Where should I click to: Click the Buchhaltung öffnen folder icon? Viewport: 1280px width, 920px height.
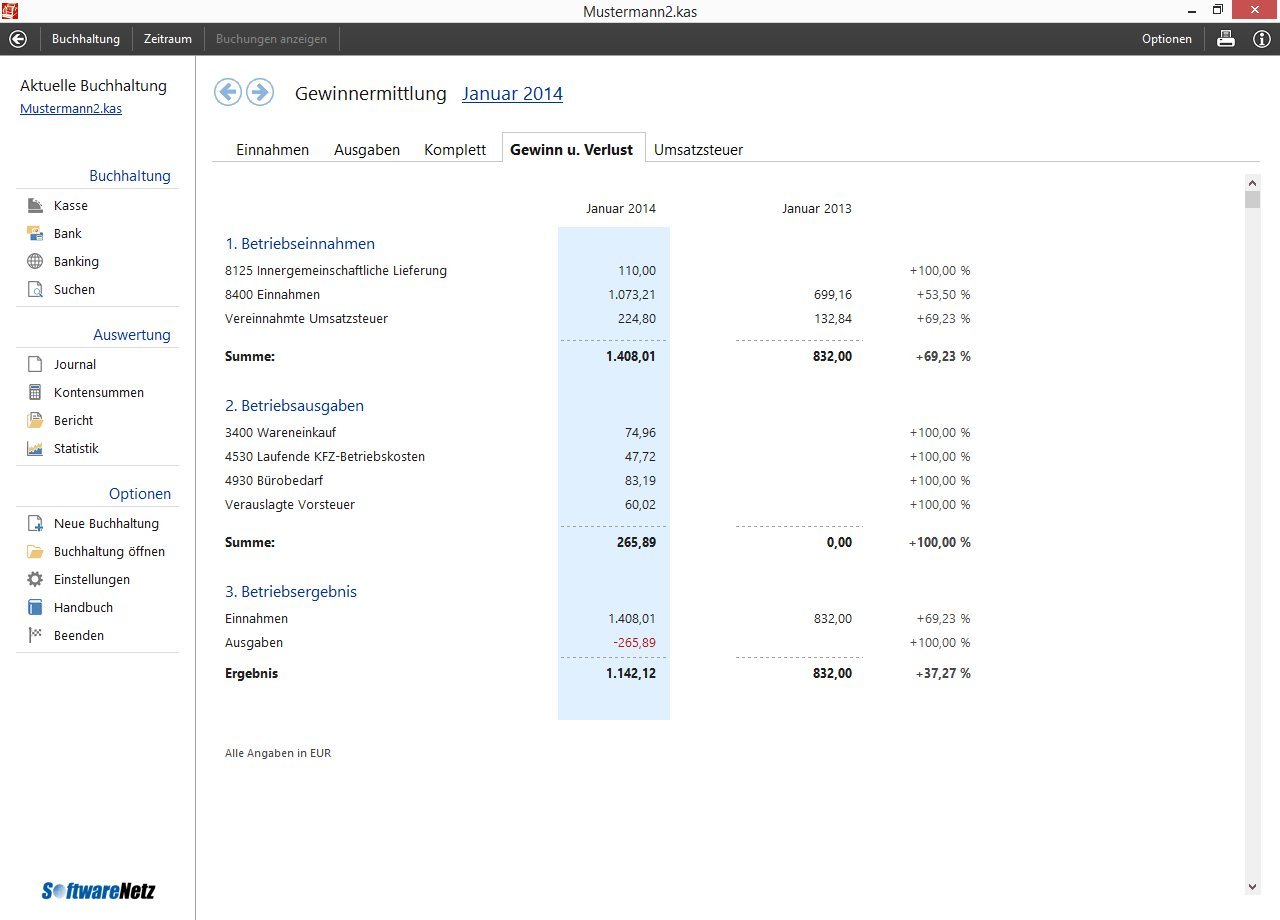point(35,551)
